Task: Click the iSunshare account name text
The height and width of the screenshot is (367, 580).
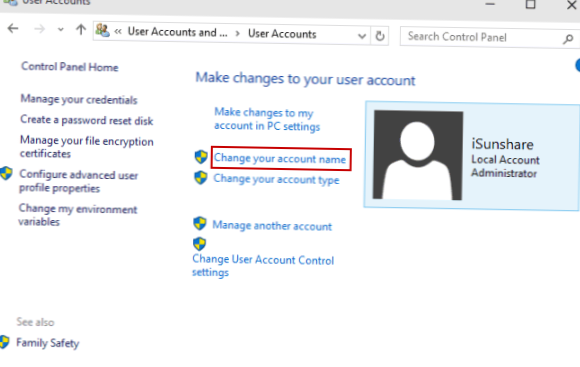Action: pos(502,144)
